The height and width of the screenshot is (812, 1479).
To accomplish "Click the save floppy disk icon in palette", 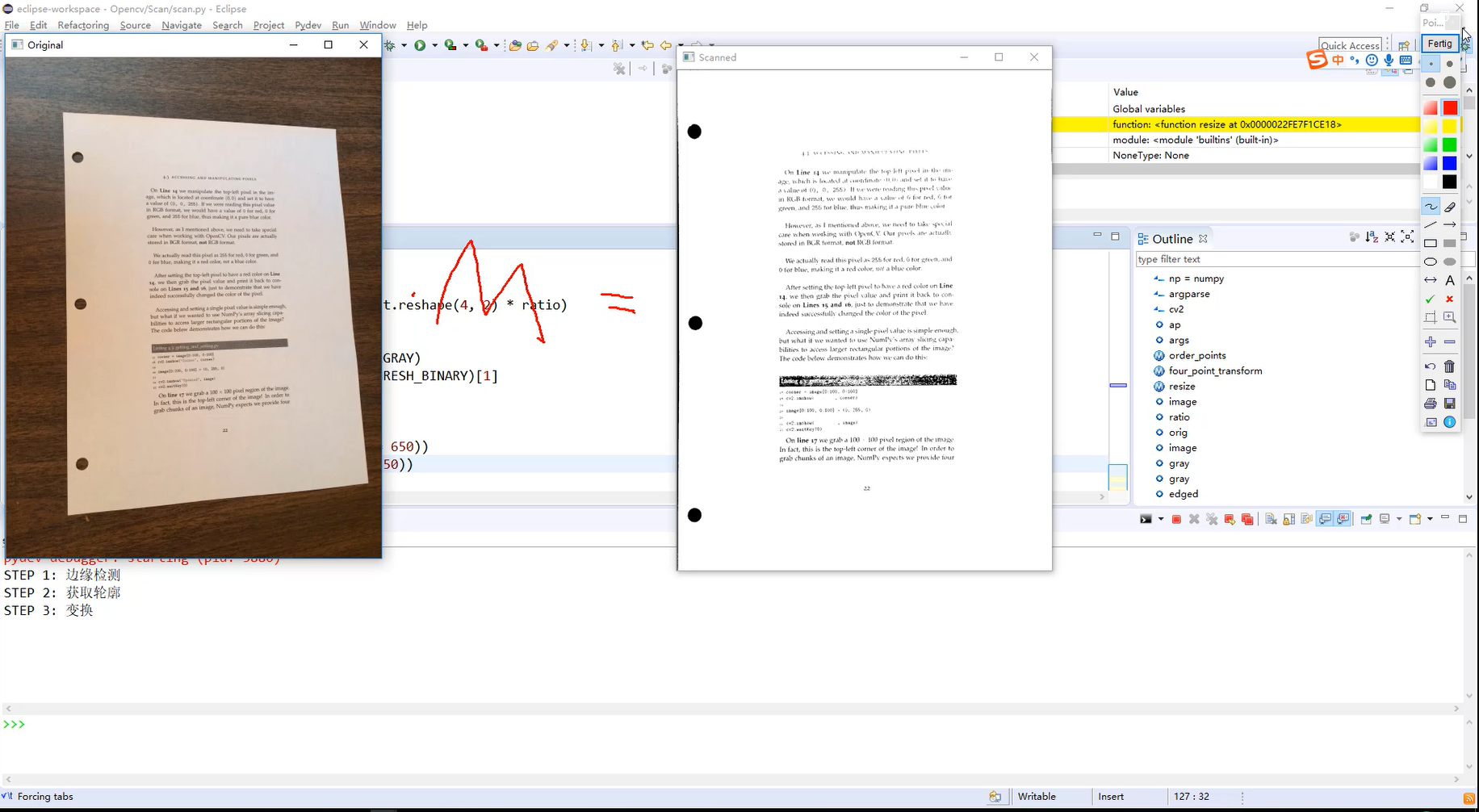I will coord(1450,403).
